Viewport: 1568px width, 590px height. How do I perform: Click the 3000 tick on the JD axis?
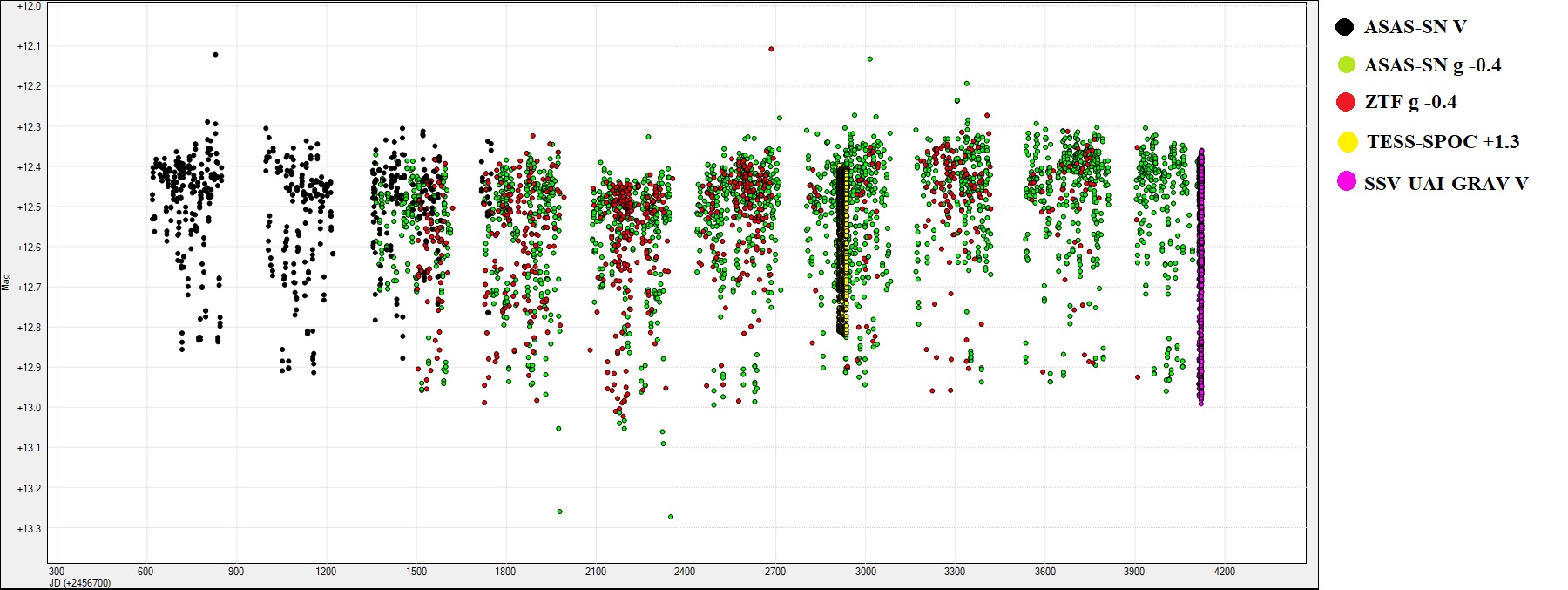[x=865, y=572]
